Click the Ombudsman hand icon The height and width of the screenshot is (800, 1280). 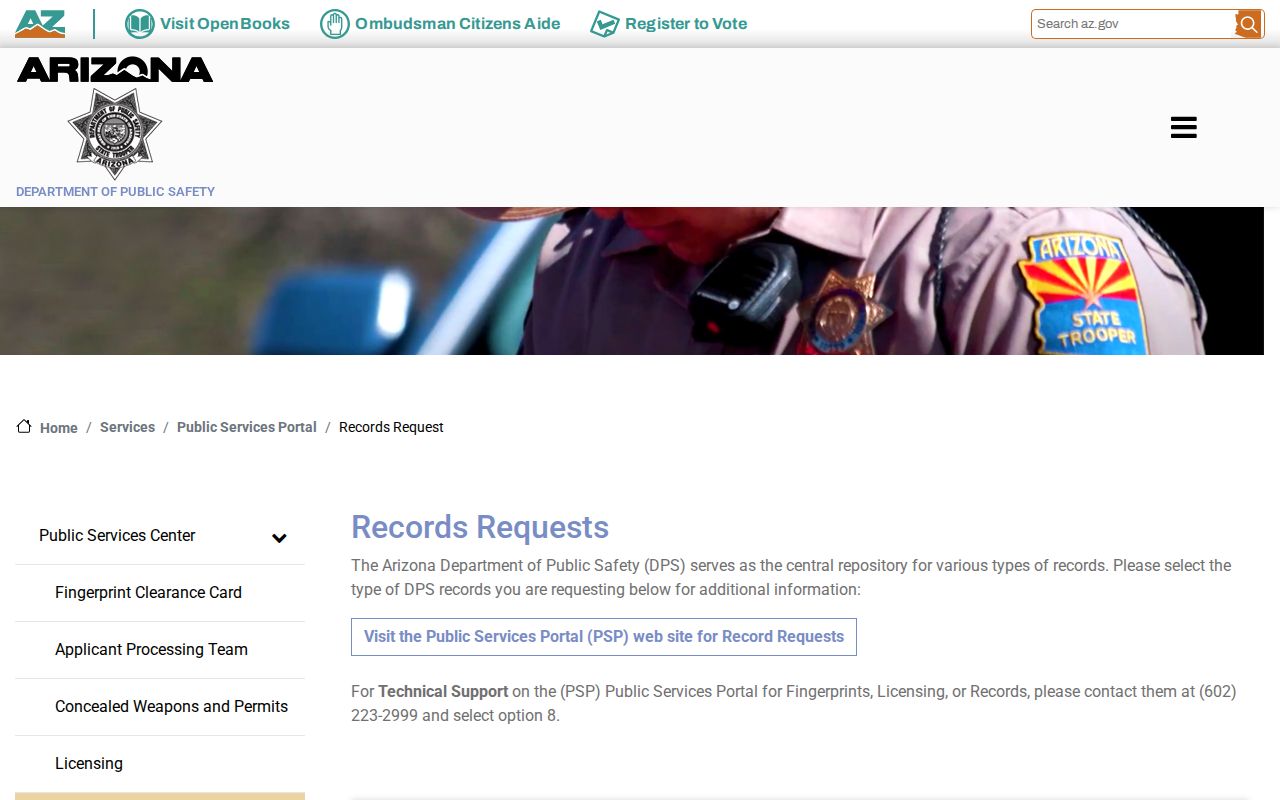pyautogui.click(x=334, y=24)
